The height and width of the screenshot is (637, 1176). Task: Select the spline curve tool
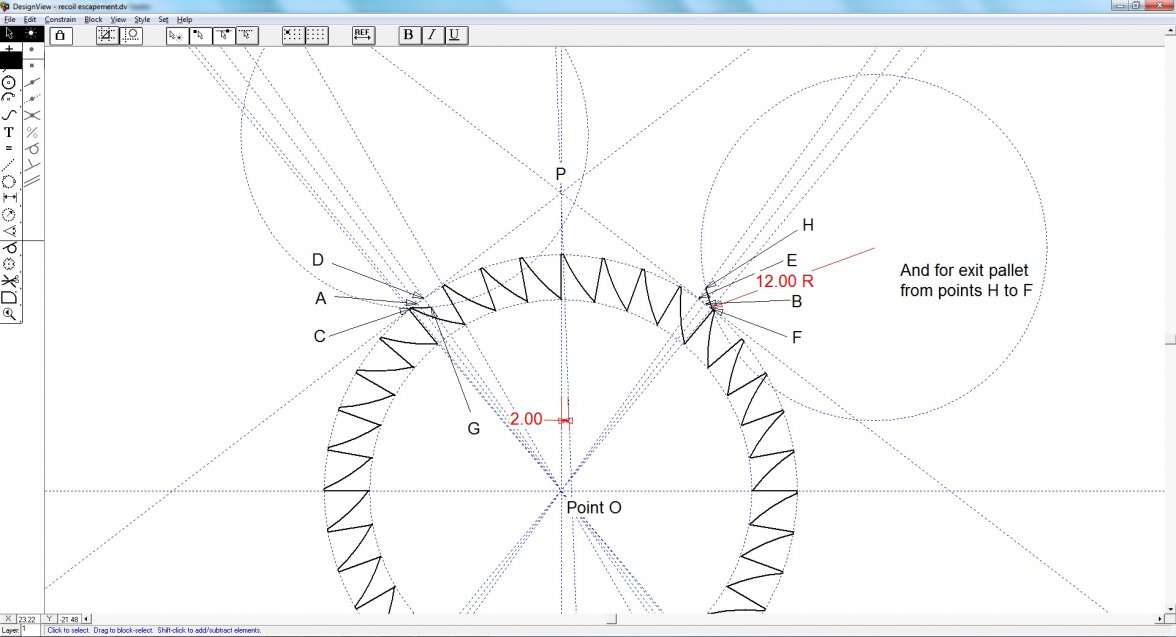pos(9,115)
